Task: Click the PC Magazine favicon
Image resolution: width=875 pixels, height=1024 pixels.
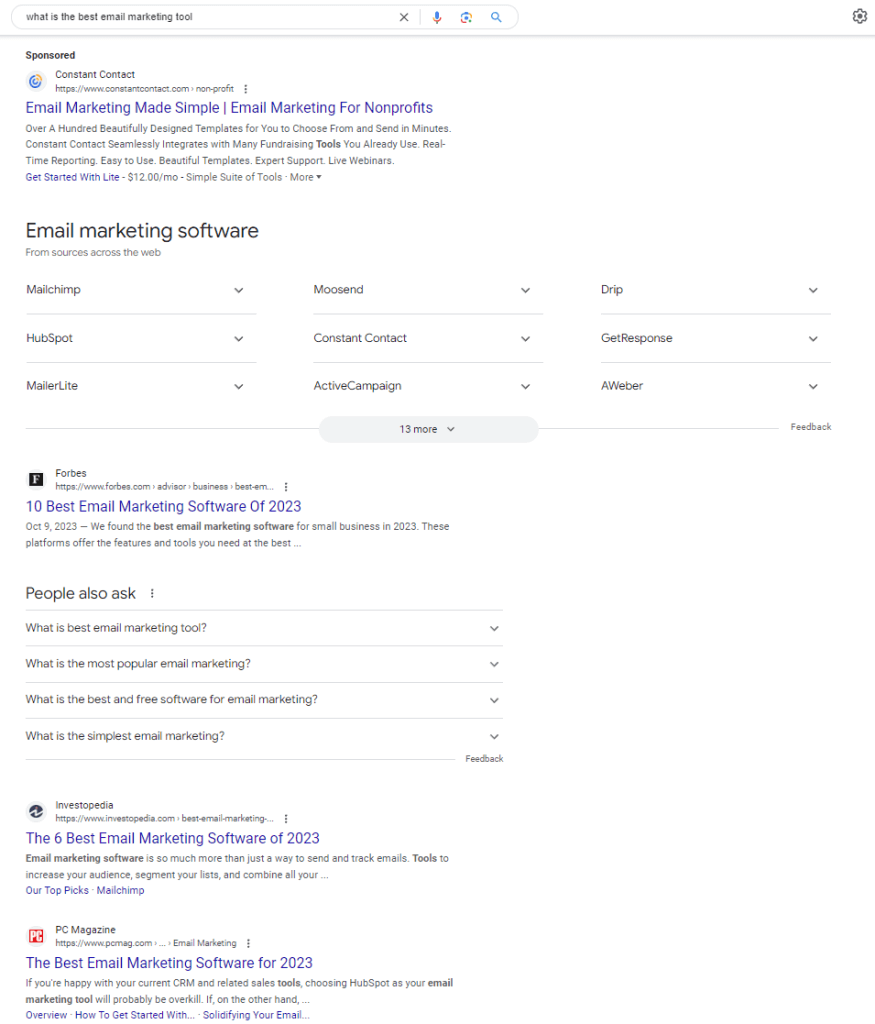Action: click(x=36, y=936)
